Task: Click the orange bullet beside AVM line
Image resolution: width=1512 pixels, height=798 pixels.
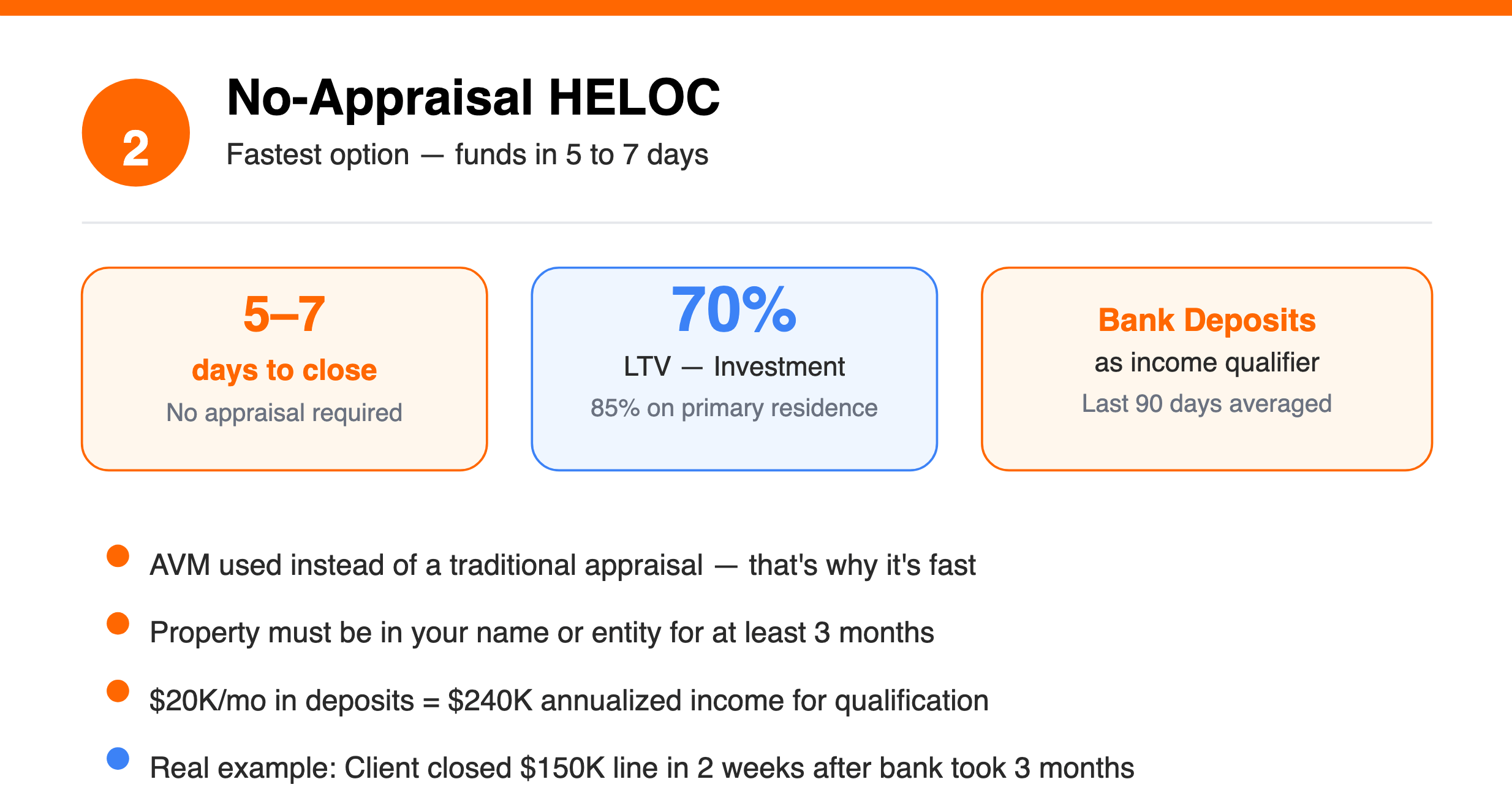Action: (118, 556)
